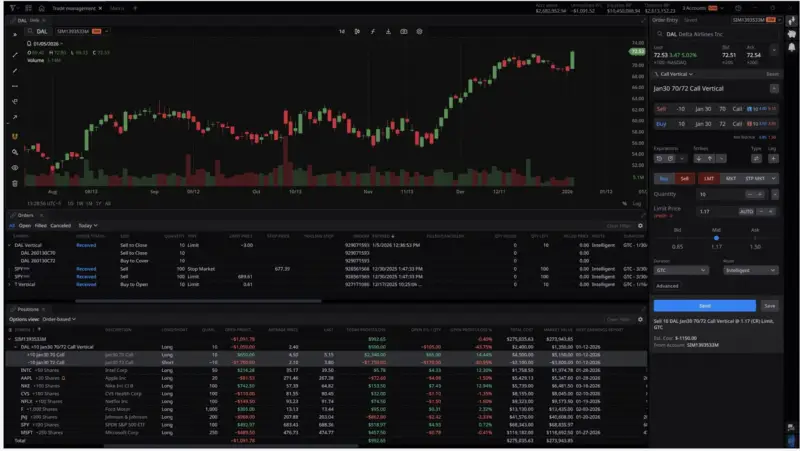The height and width of the screenshot is (451, 800).
Task: Click the platform logo menu icon
Action: coord(13,8)
